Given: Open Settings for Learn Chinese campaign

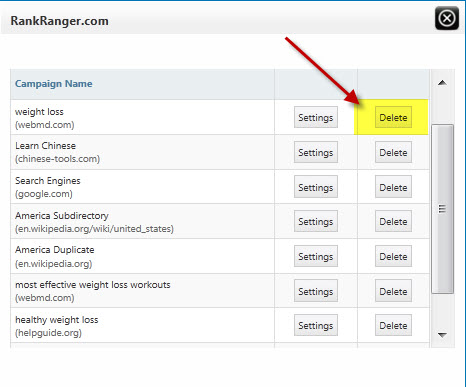Looking at the screenshot, I should point(316,152).
